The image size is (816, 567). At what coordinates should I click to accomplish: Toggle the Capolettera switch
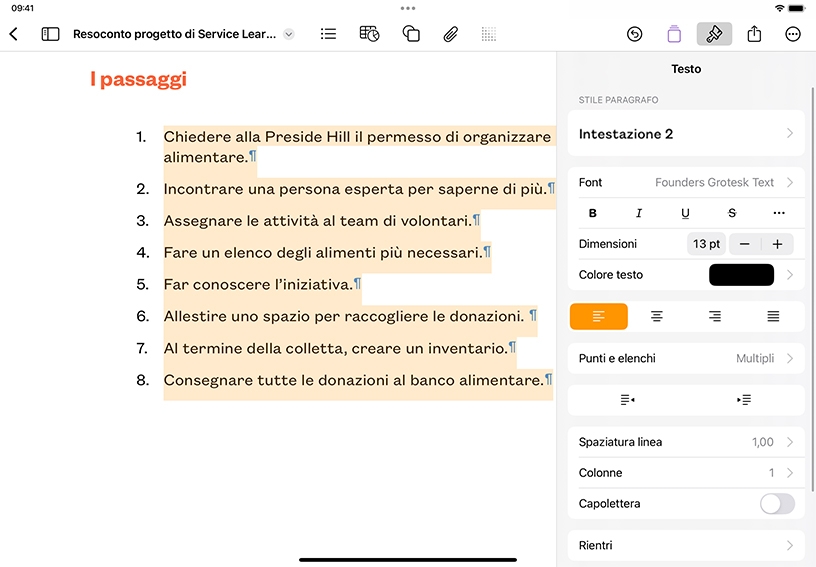click(777, 504)
